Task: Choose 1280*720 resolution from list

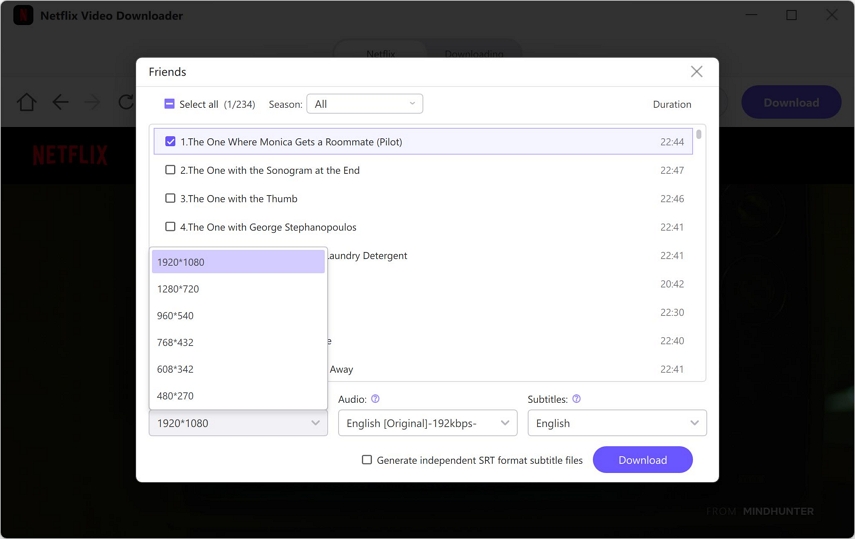Action: tap(238, 289)
